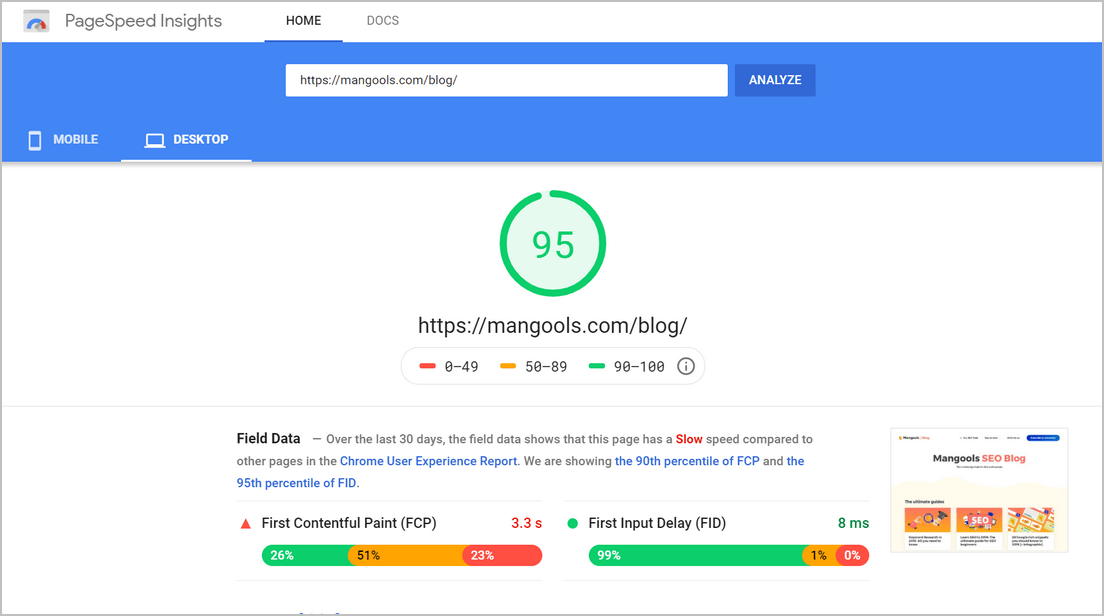Click the FCP 23% red bar segment
1104x616 pixels.
pos(503,555)
